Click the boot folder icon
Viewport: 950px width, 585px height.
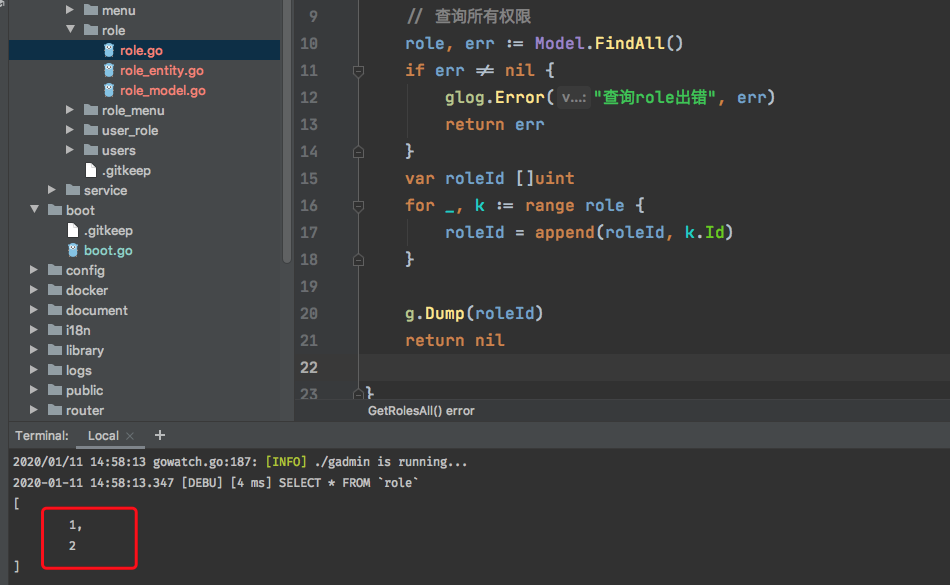55,210
